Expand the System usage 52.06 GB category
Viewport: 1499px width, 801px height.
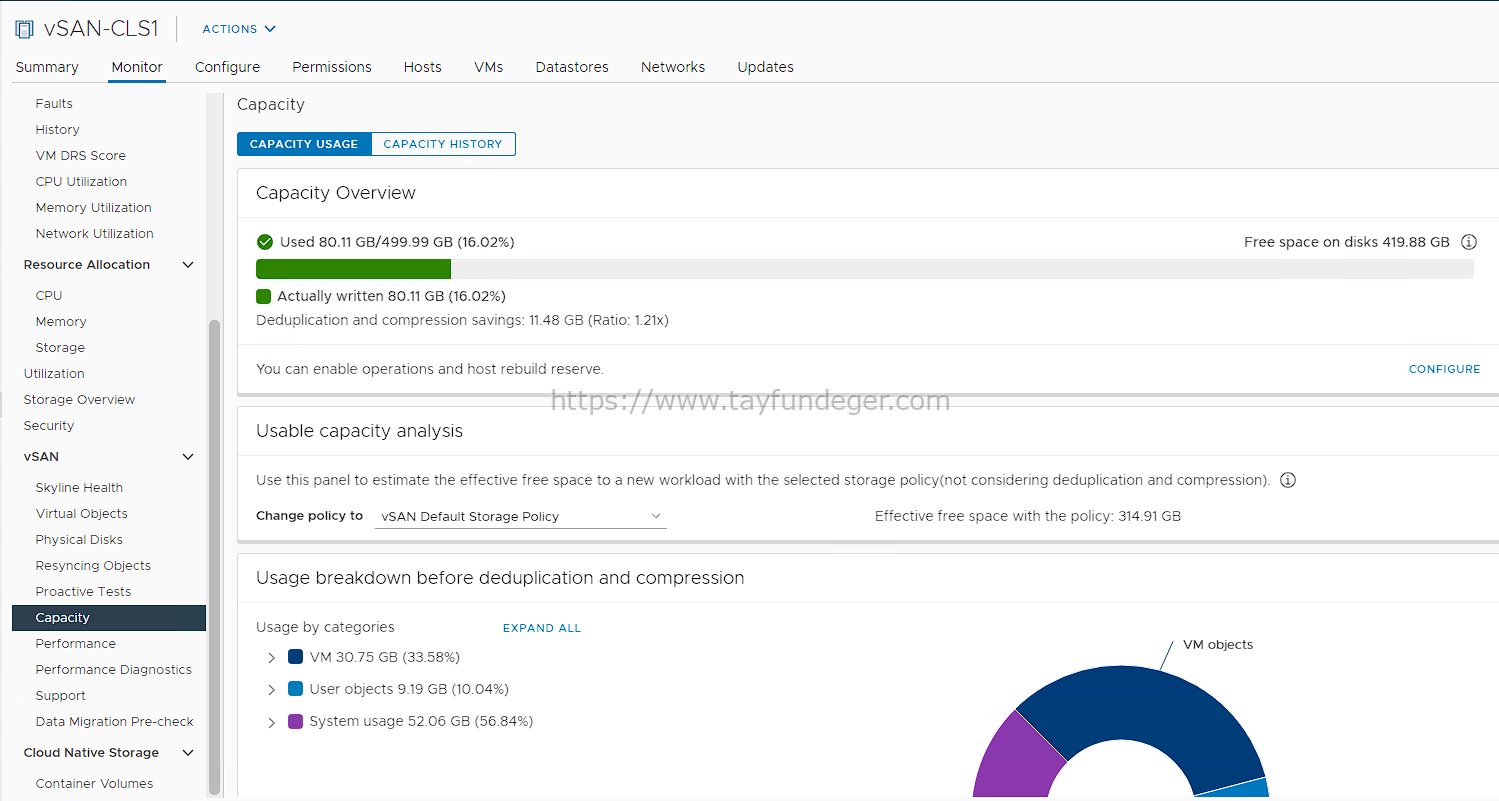271,722
